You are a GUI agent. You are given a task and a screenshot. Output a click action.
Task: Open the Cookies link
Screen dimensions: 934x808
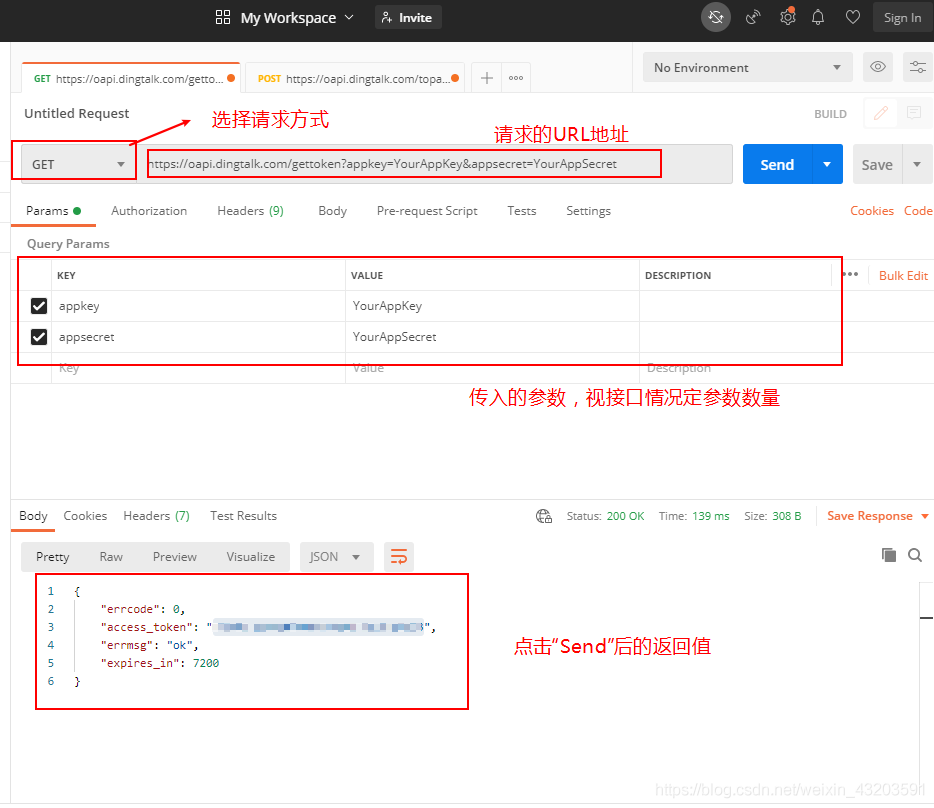[x=871, y=211]
